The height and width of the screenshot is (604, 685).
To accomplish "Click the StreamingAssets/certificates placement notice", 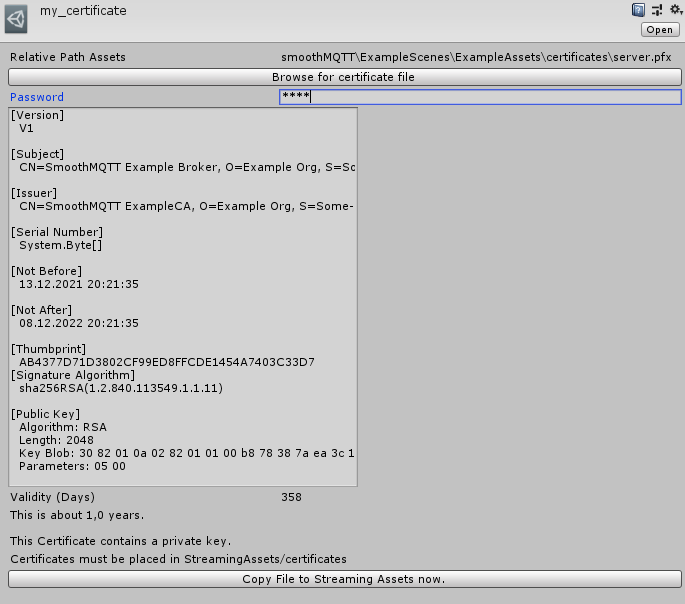I will click(178, 559).
